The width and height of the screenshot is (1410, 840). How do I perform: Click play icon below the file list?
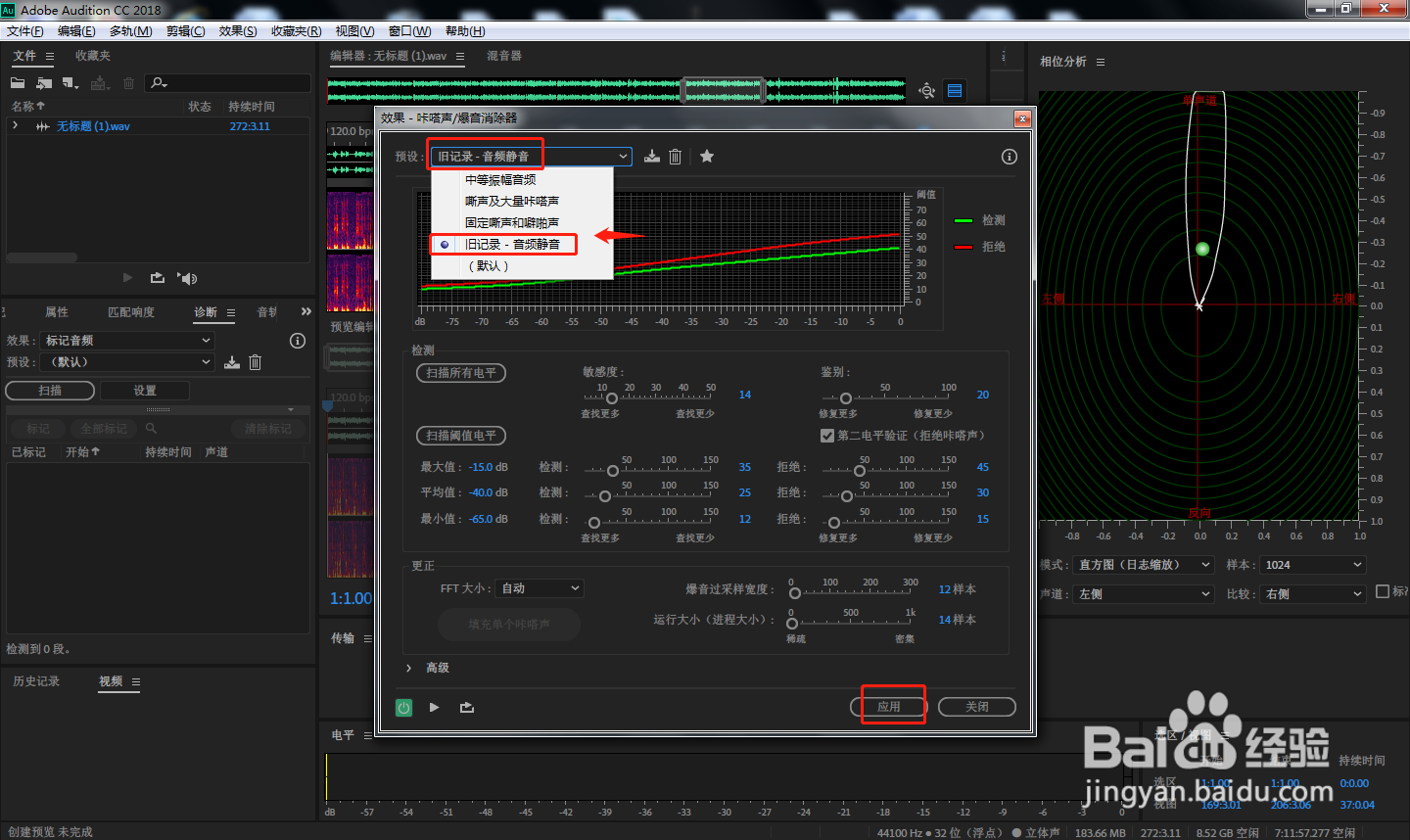click(127, 278)
